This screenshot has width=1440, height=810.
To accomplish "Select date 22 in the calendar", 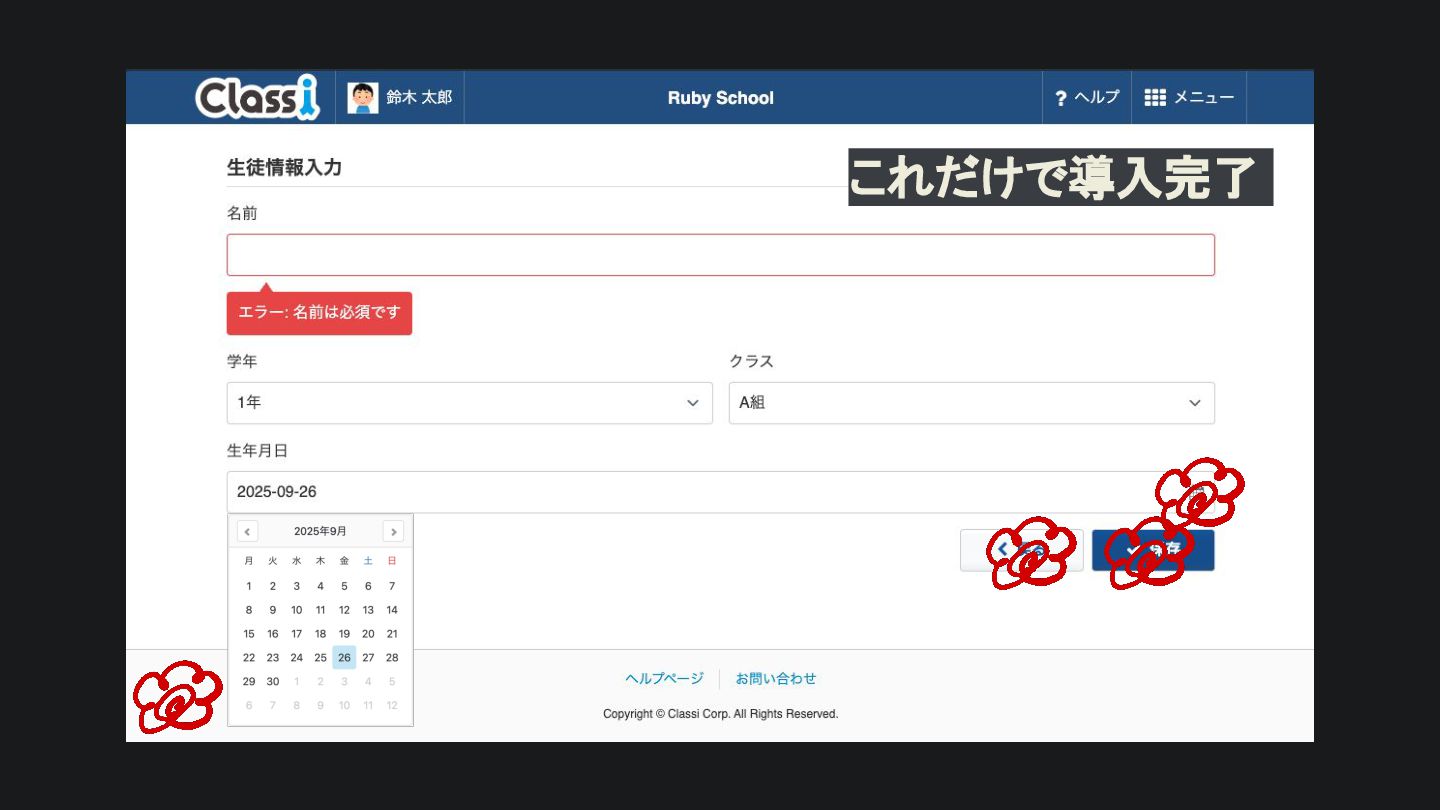I will [249, 658].
